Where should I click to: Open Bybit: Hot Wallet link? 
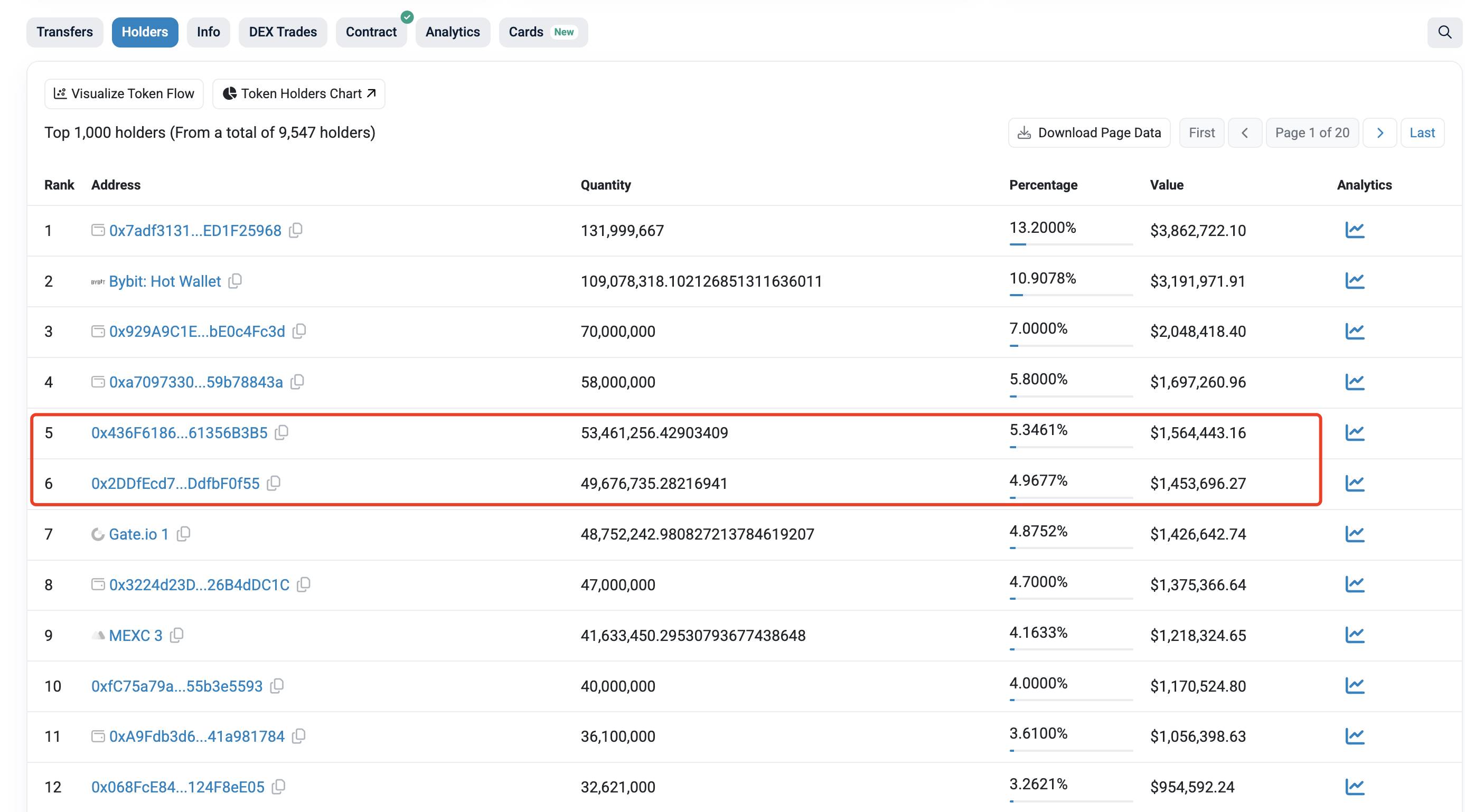[x=165, y=281]
